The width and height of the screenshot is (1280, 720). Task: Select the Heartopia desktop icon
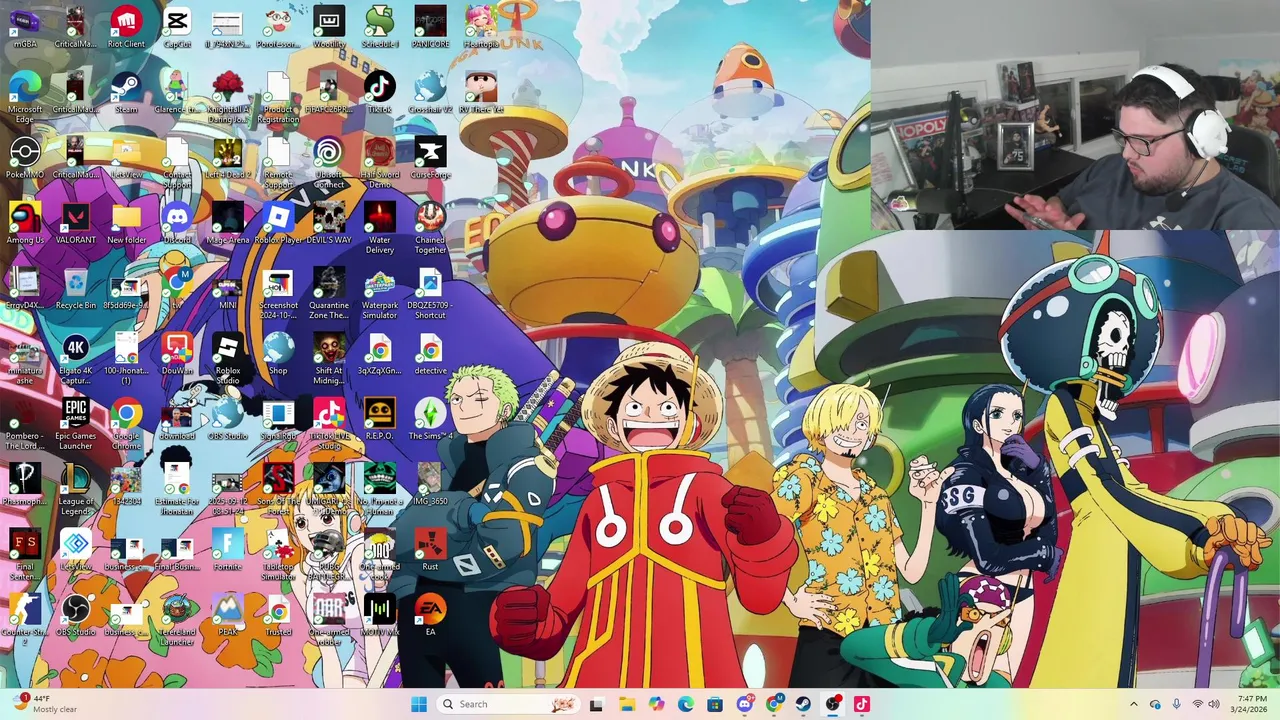click(481, 27)
